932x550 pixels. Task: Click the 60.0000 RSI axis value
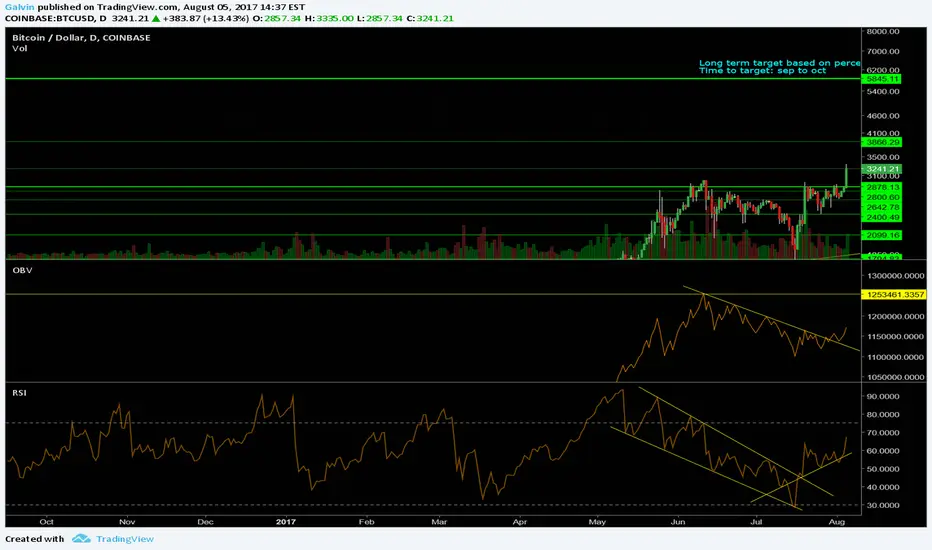pyautogui.click(x=883, y=451)
